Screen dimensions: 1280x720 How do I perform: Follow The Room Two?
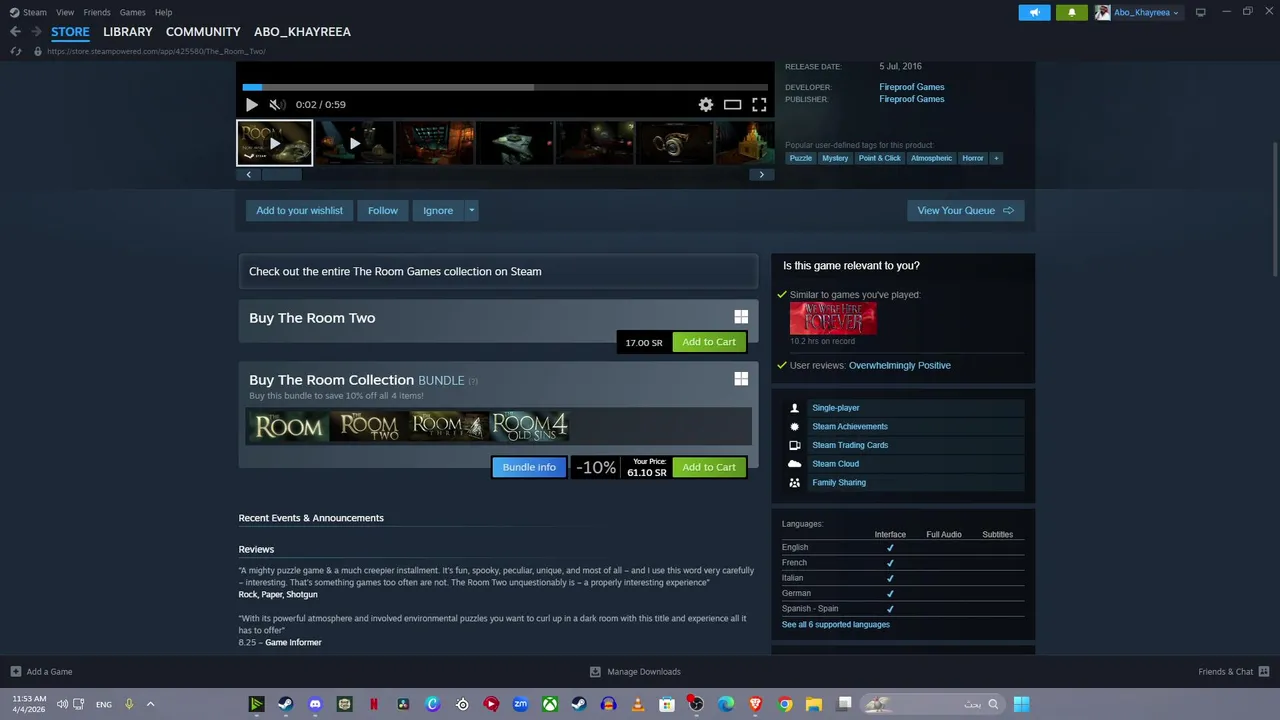point(382,210)
